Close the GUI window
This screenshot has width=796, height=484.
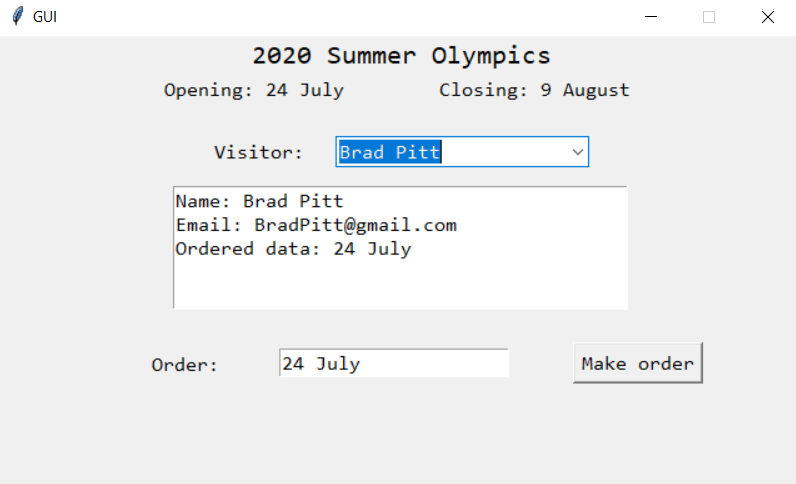point(768,17)
